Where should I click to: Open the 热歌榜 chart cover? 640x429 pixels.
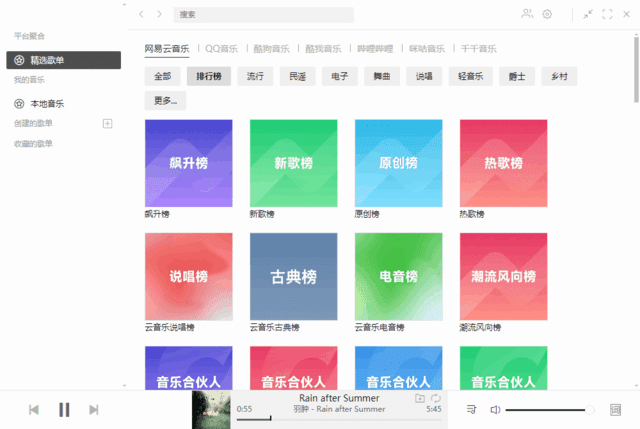pyautogui.click(x=503, y=163)
